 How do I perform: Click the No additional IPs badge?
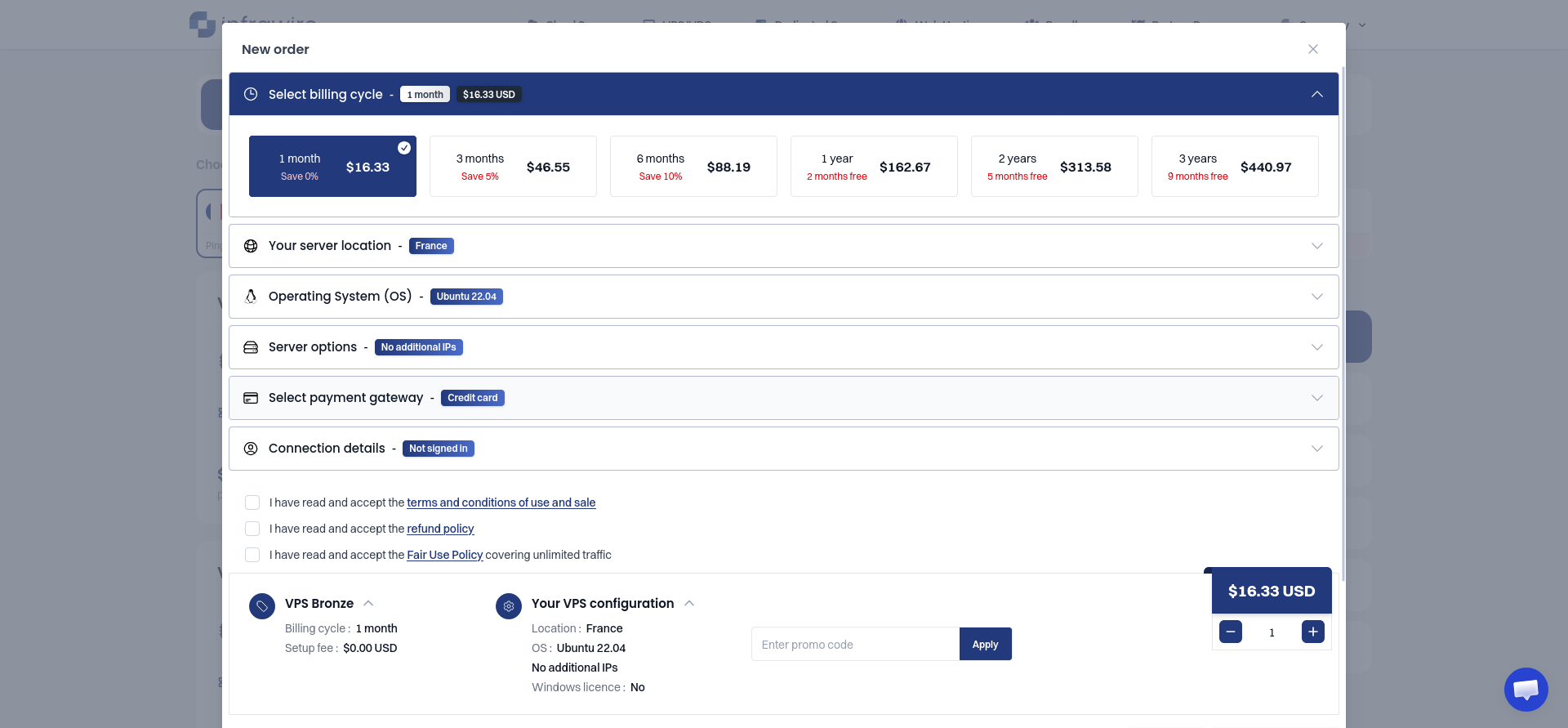click(x=419, y=347)
